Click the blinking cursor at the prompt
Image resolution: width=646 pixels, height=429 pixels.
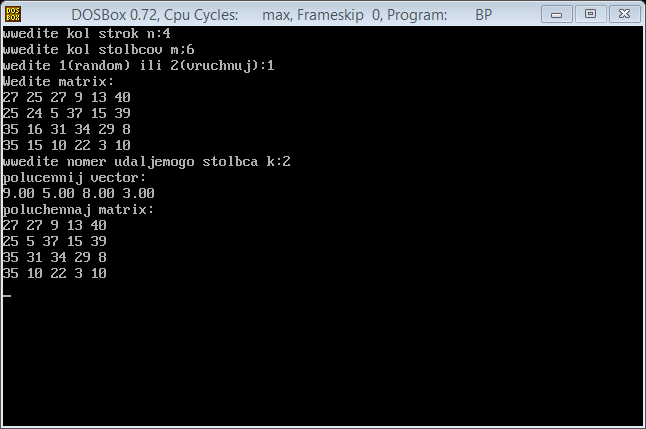coord(7,295)
